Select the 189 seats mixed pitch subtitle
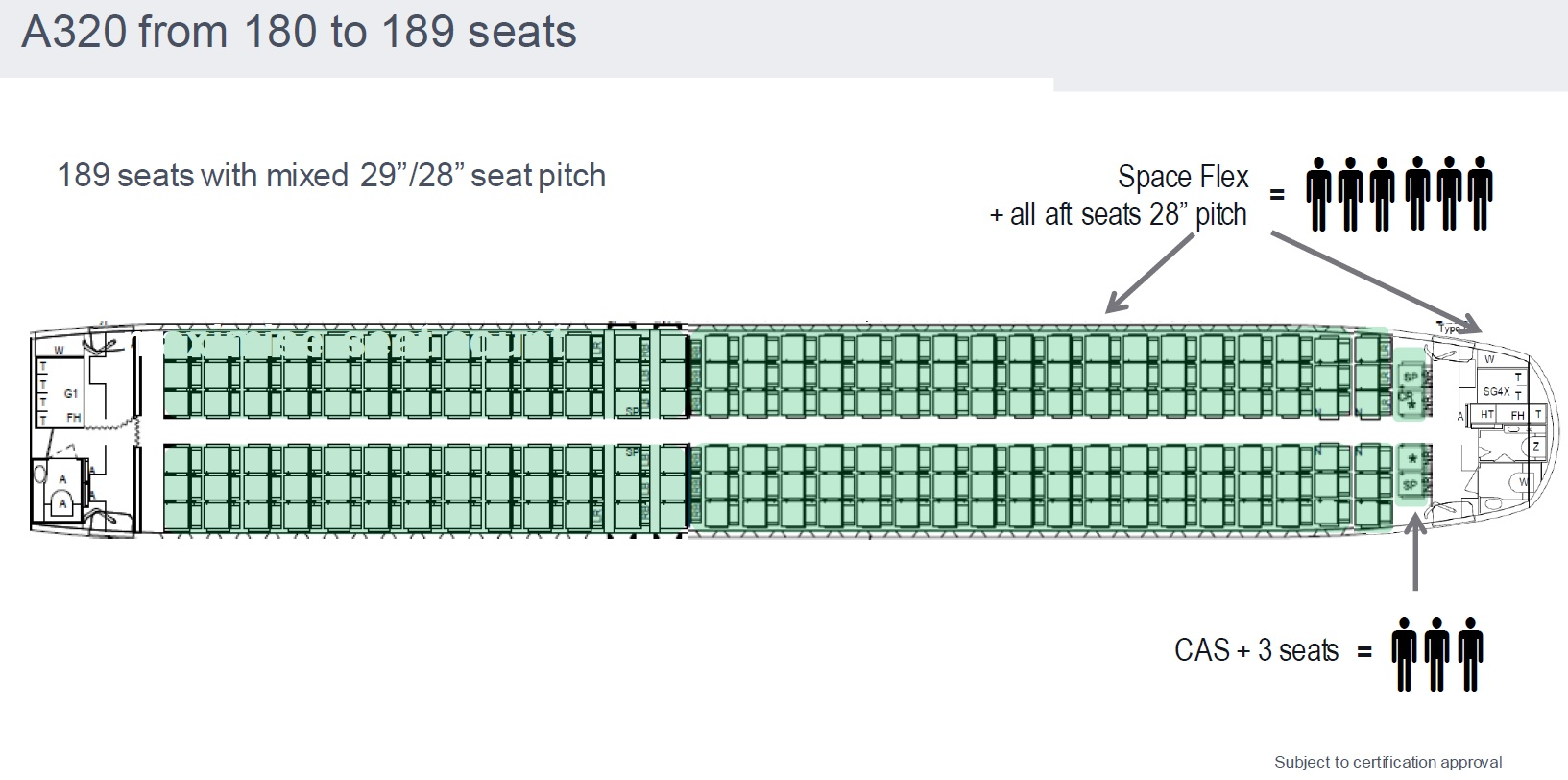The width and height of the screenshot is (1568, 780). tap(331, 176)
